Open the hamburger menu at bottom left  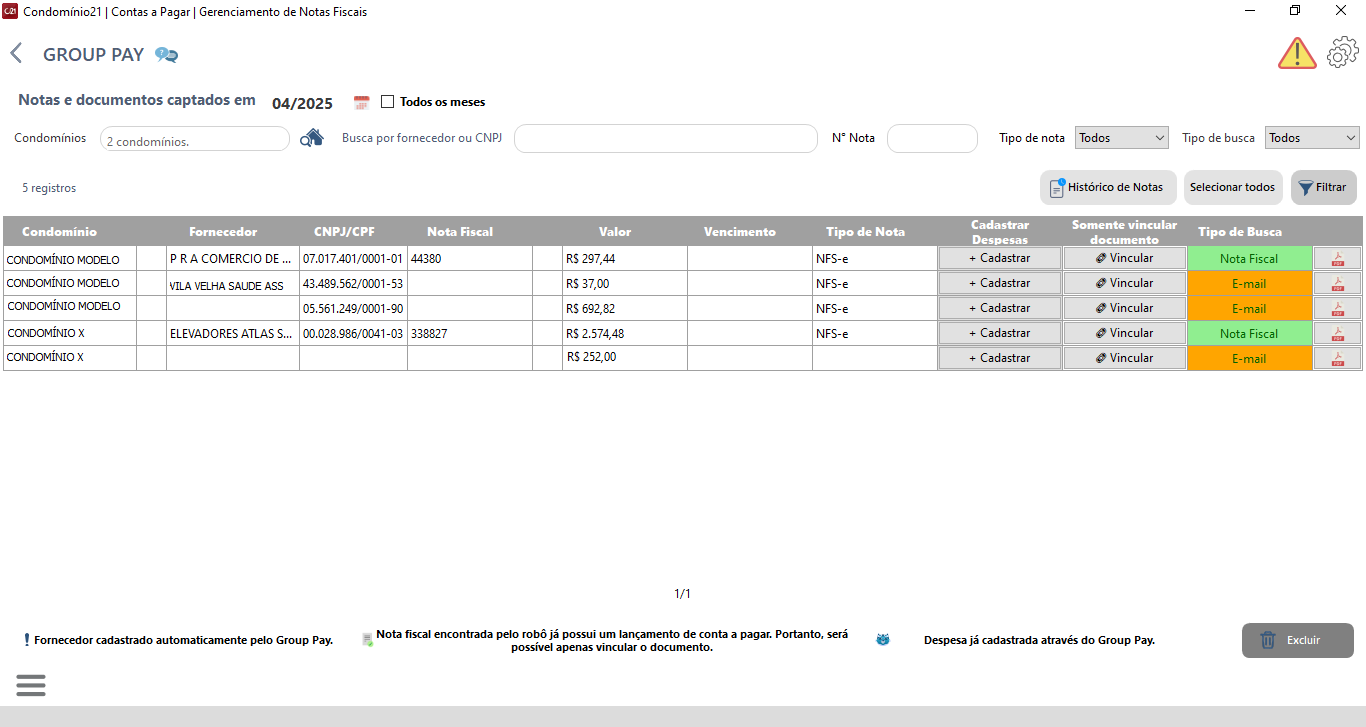pyautogui.click(x=31, y=685)
